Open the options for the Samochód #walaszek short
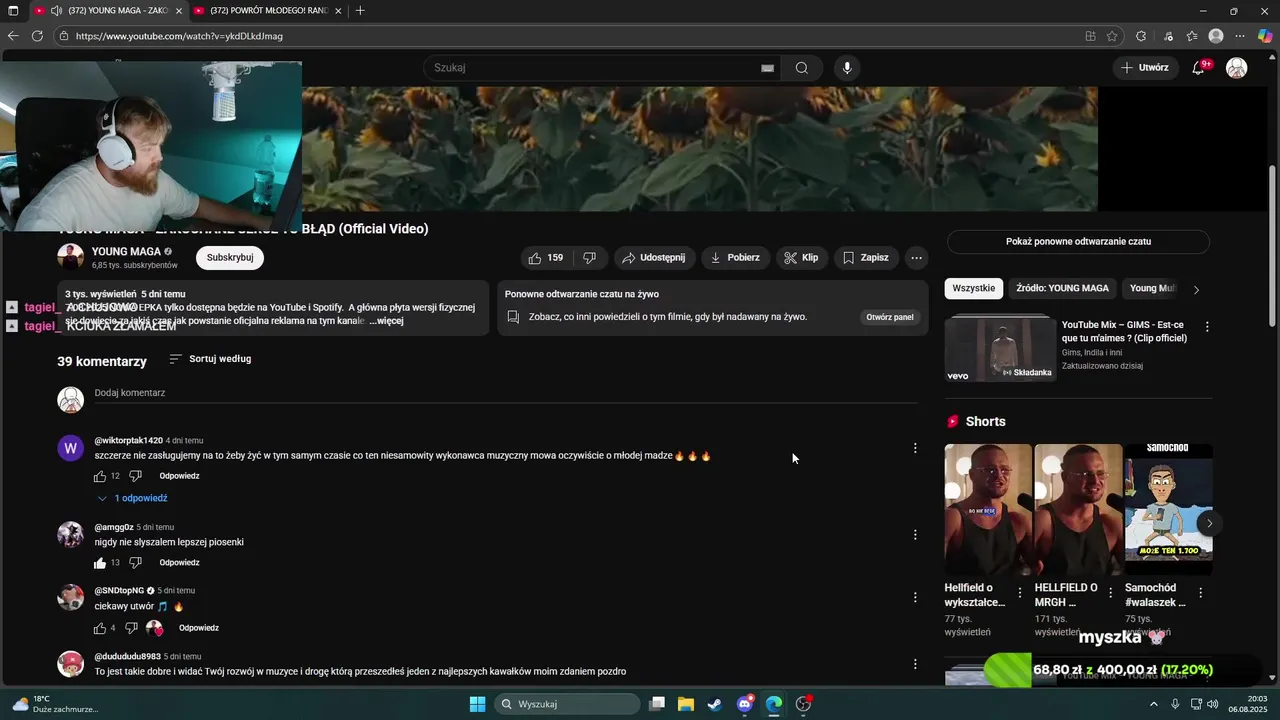The width and height of the screenshot is (1280, 720). click(1200, 593)
